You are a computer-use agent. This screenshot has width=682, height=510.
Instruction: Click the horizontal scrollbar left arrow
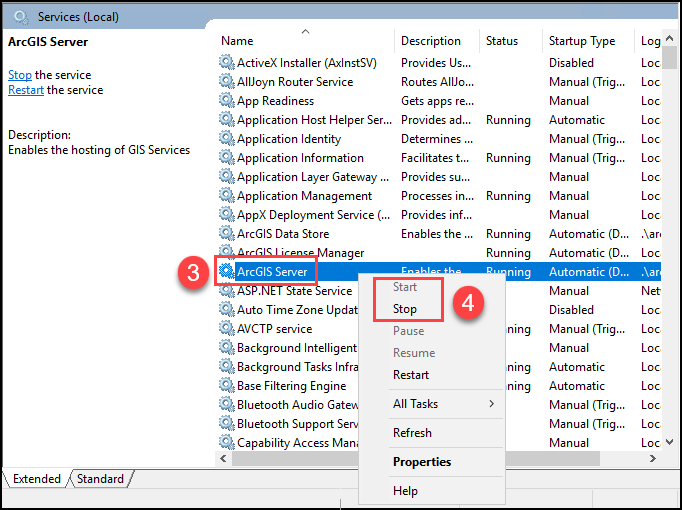pos(224,458)
